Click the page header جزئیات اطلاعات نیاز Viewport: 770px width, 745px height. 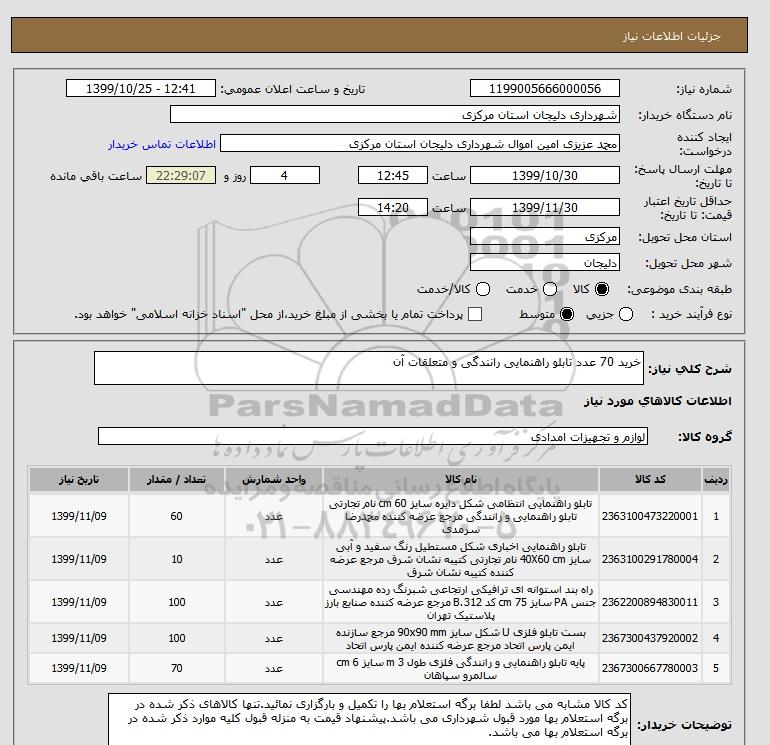(671, 36)
